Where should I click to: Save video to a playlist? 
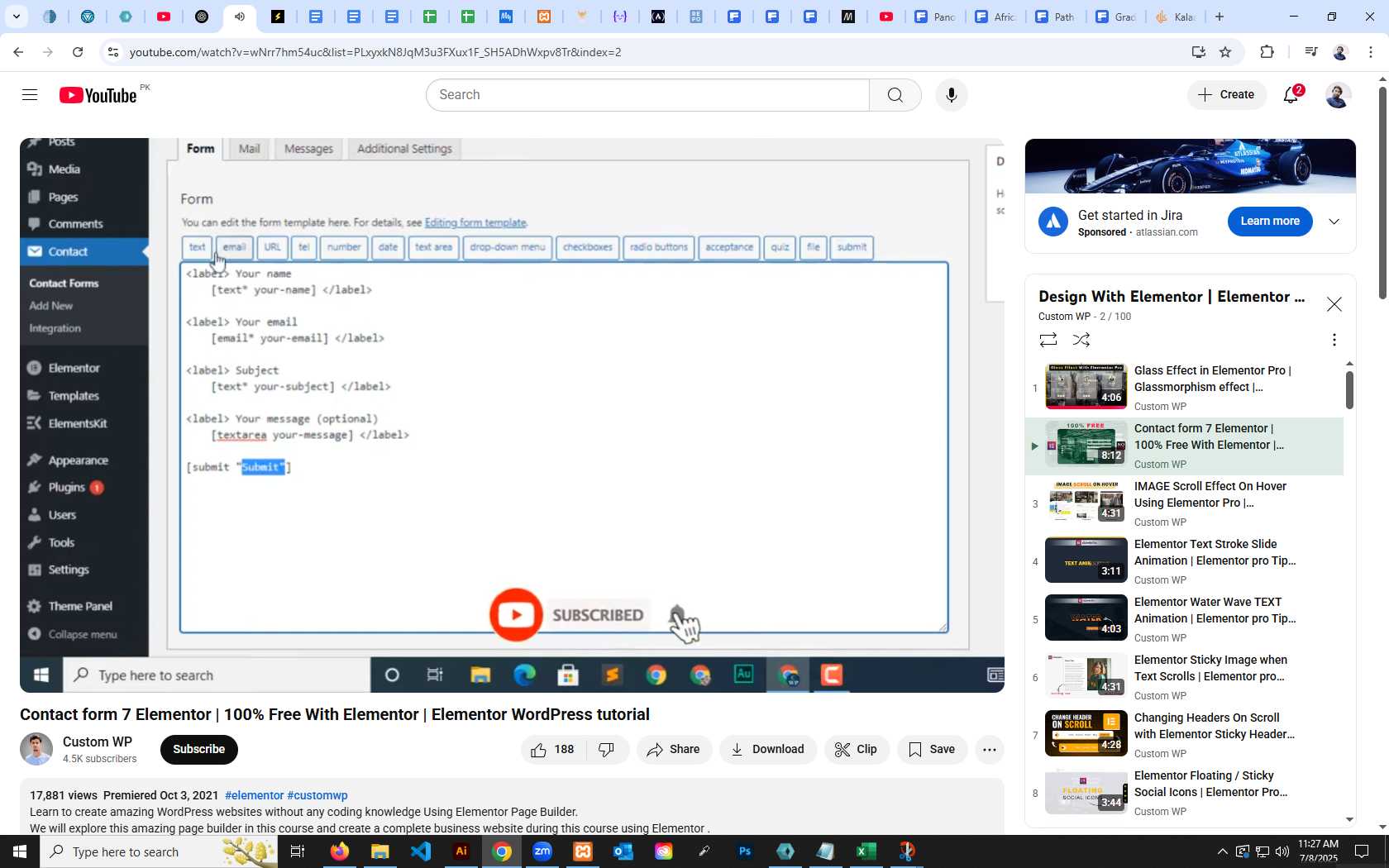pos(932,750)
